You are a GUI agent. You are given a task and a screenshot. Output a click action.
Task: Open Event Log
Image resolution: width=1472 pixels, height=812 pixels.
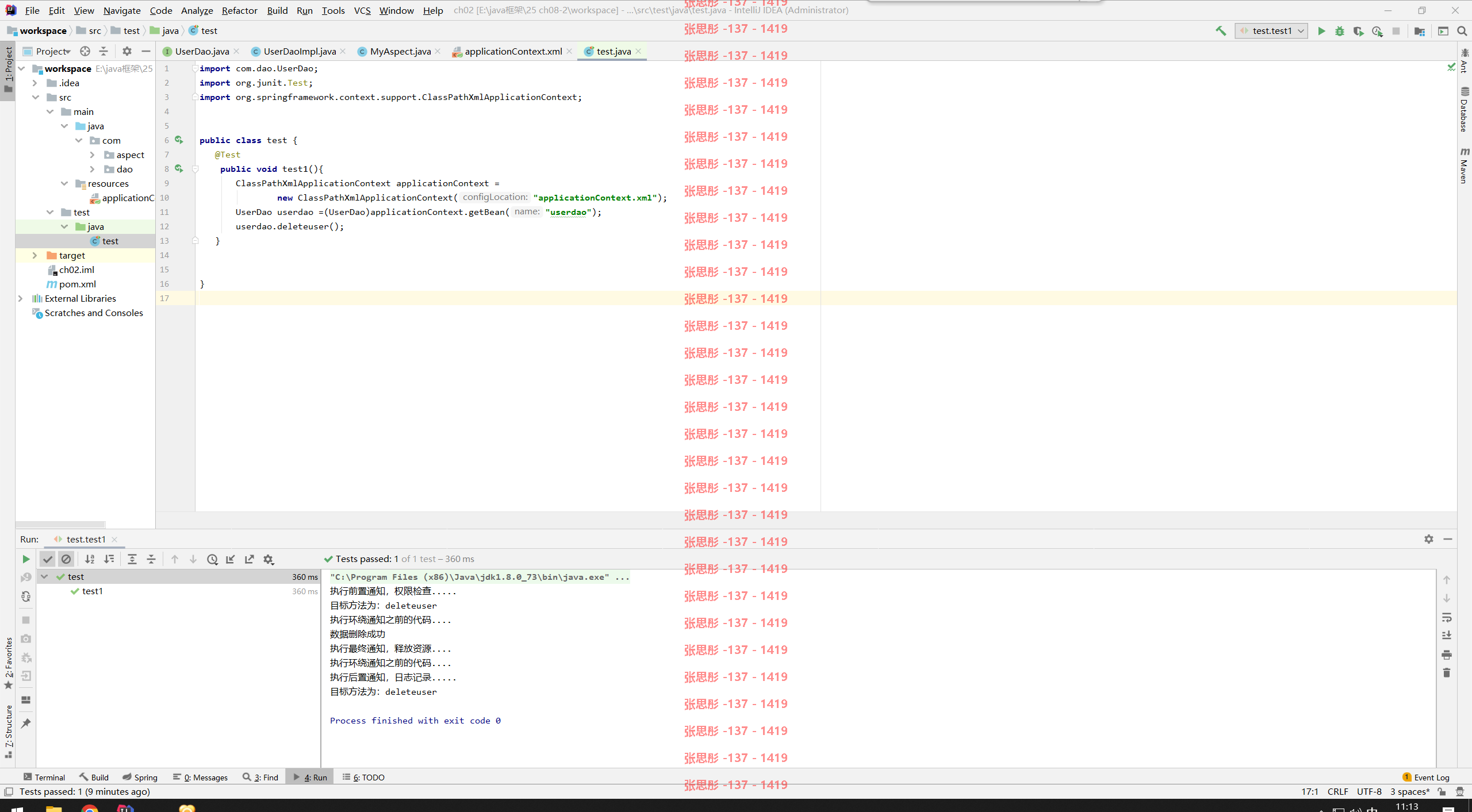[1426, 777]
